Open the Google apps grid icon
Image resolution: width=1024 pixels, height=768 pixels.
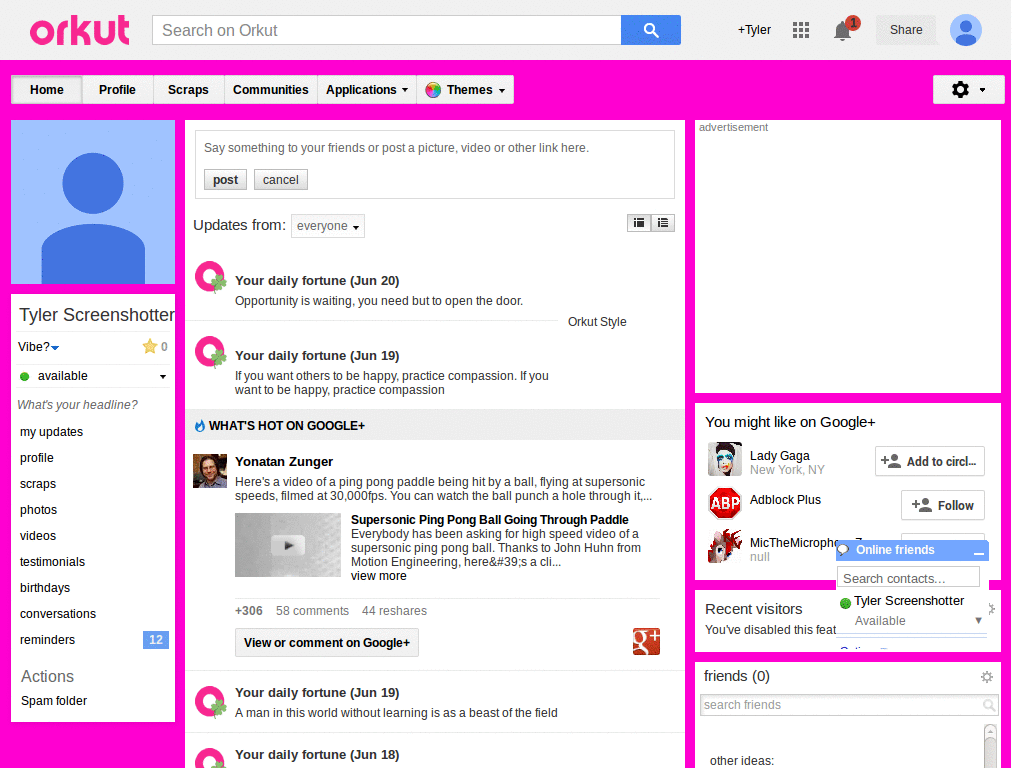(x=801, y=30)
